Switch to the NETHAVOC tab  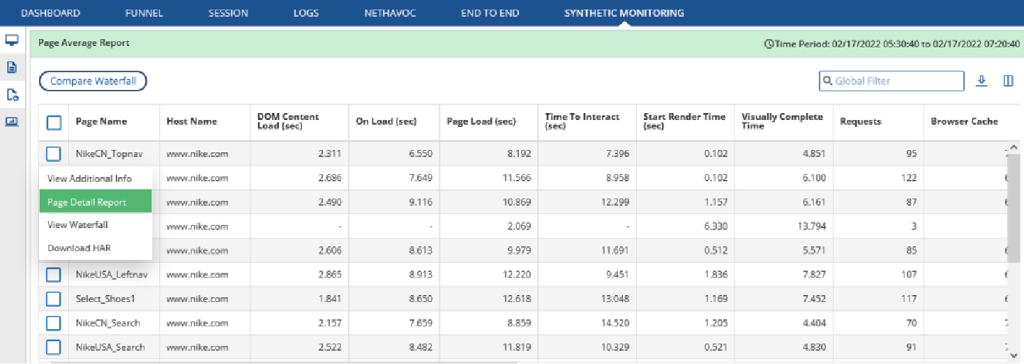[390, 13]
